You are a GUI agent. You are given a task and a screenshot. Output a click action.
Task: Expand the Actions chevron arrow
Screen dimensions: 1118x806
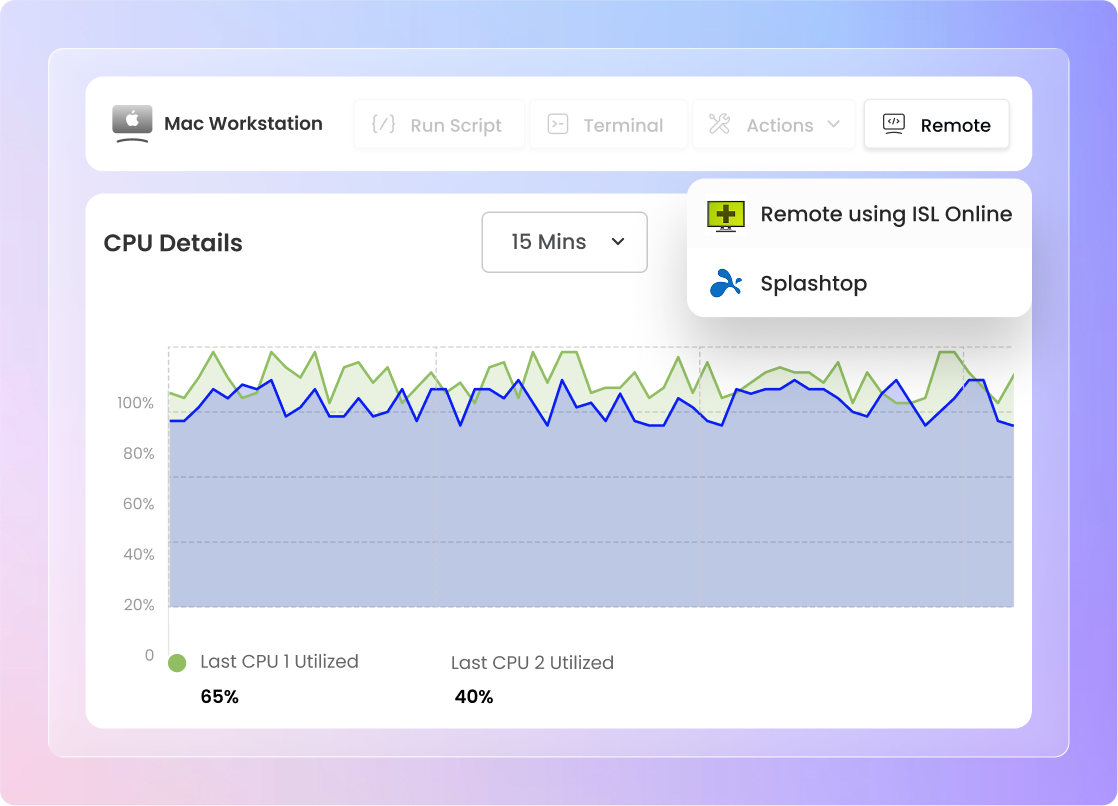(x=833, y=125)
